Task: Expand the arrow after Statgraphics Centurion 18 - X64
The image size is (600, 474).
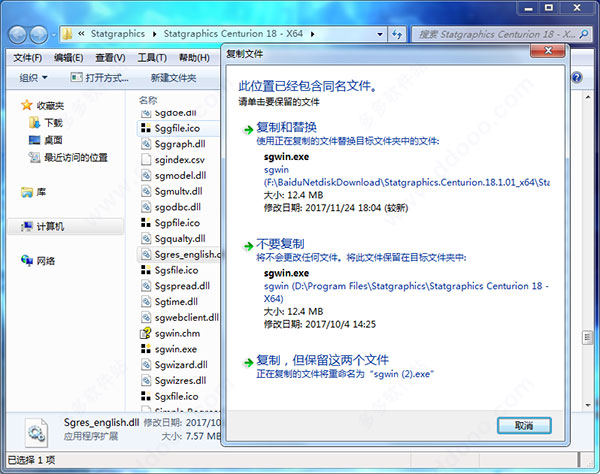Action: coord(313,34)
